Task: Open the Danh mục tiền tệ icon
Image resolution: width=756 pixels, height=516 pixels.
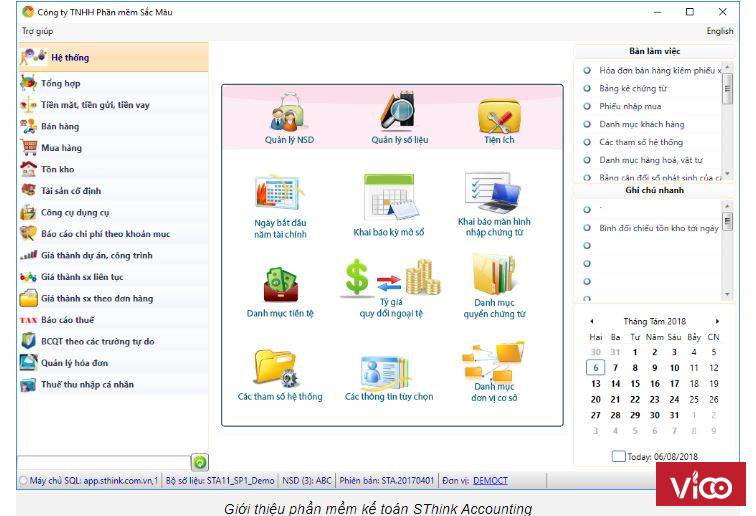Action: tap(281, 285)
